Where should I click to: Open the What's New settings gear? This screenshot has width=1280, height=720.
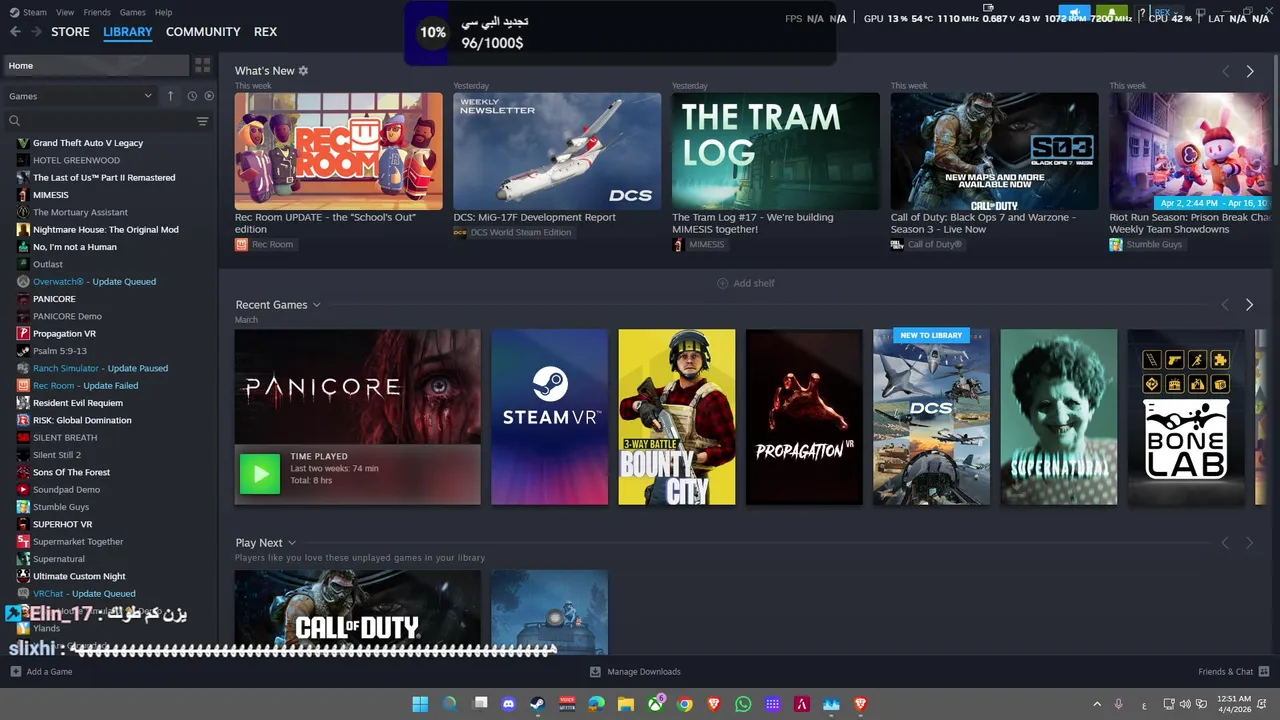tap(303, 71)
